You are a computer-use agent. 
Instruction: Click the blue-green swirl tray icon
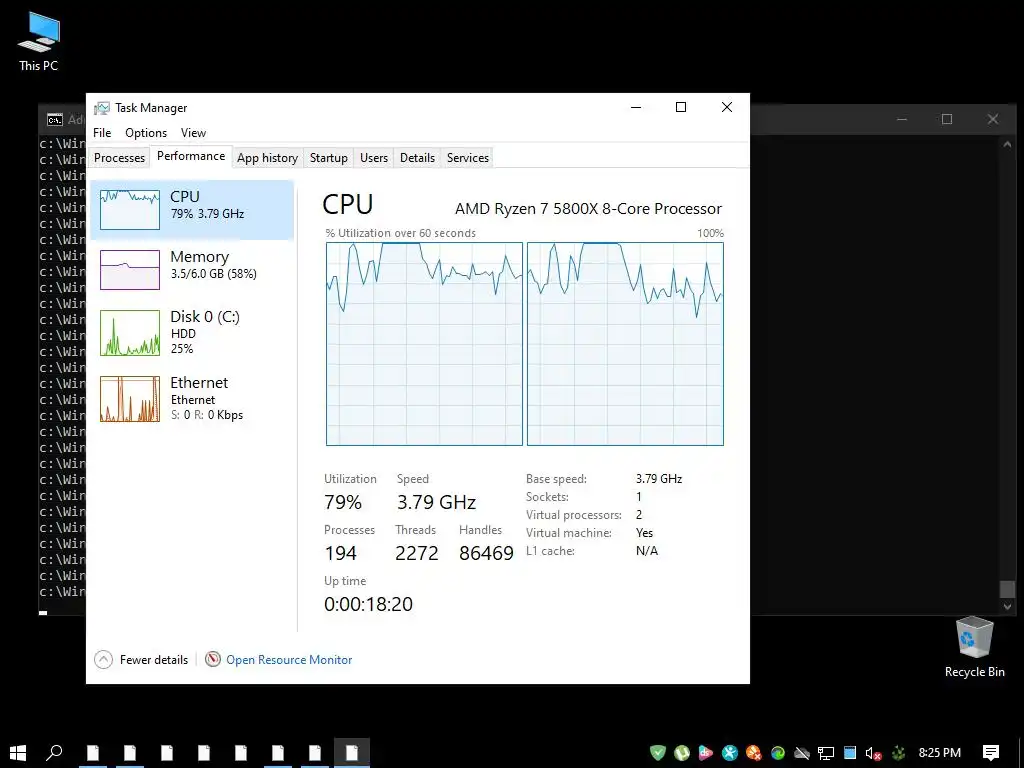778,753
